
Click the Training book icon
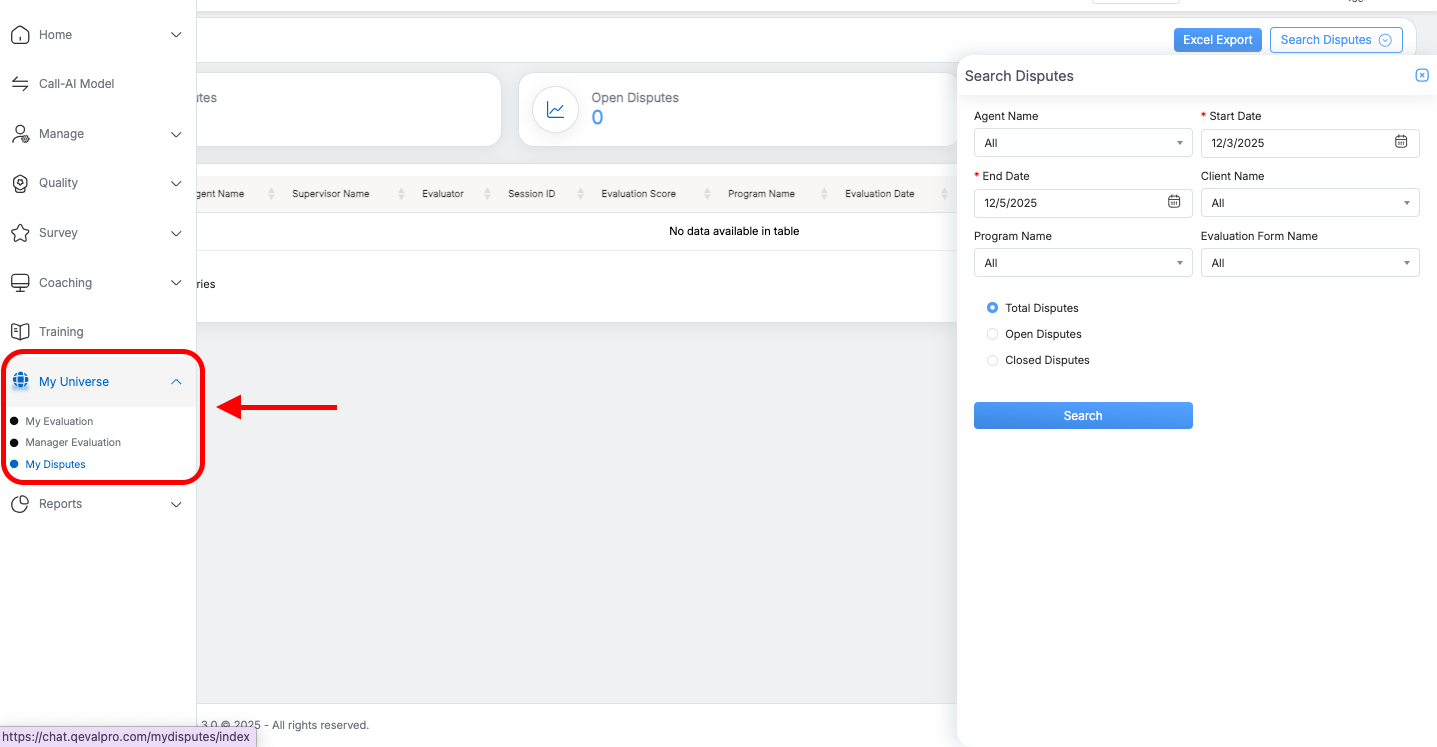[x=20, y=332]
